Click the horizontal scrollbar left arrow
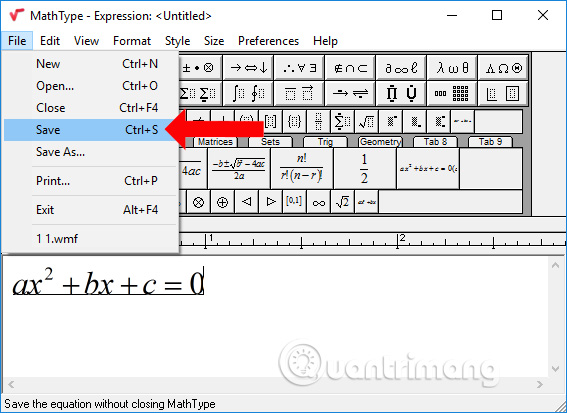The image size is (567, 413). (11, 384)
